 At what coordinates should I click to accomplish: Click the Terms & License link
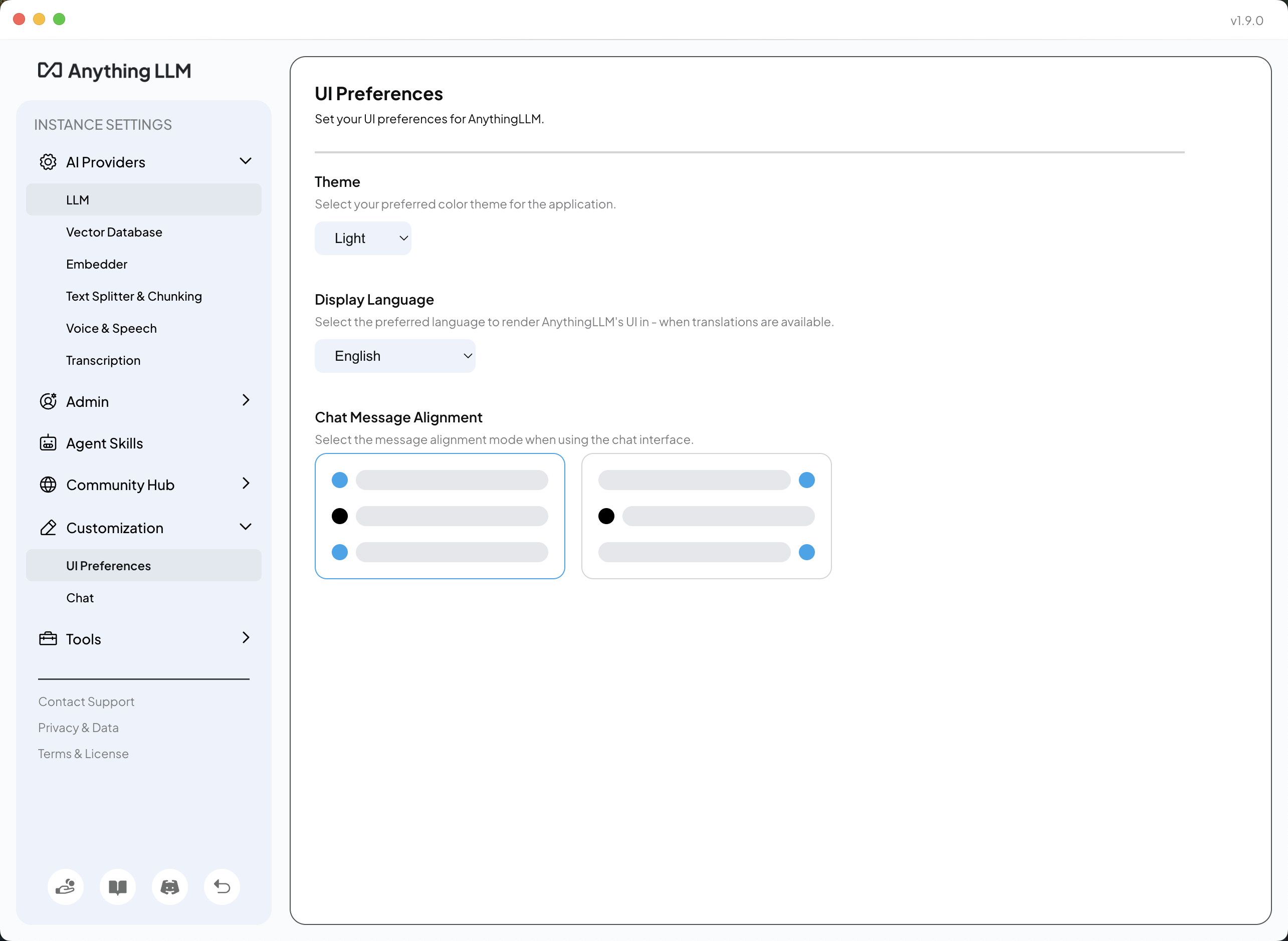pos(83,754)
